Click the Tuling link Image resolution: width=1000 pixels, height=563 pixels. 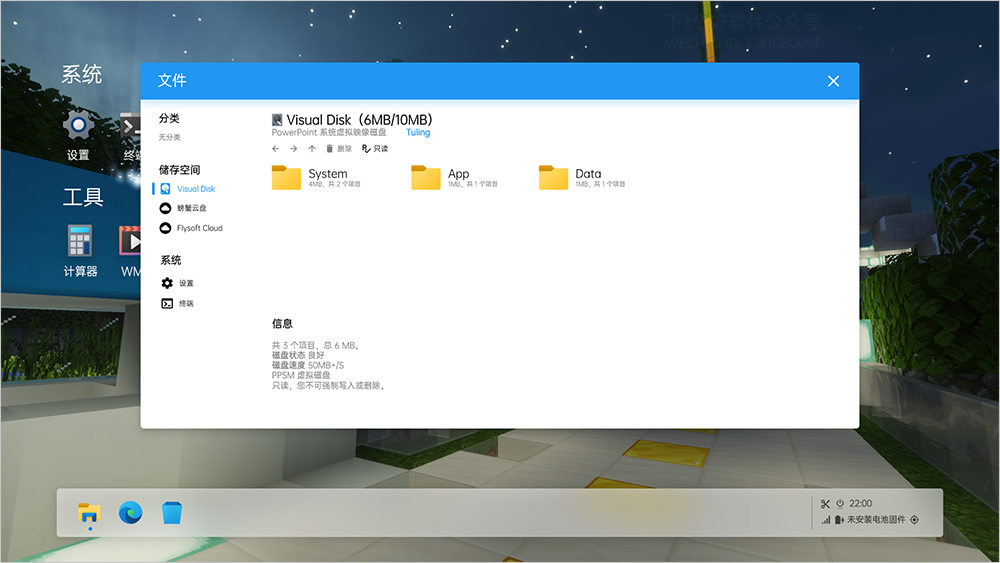418,133
